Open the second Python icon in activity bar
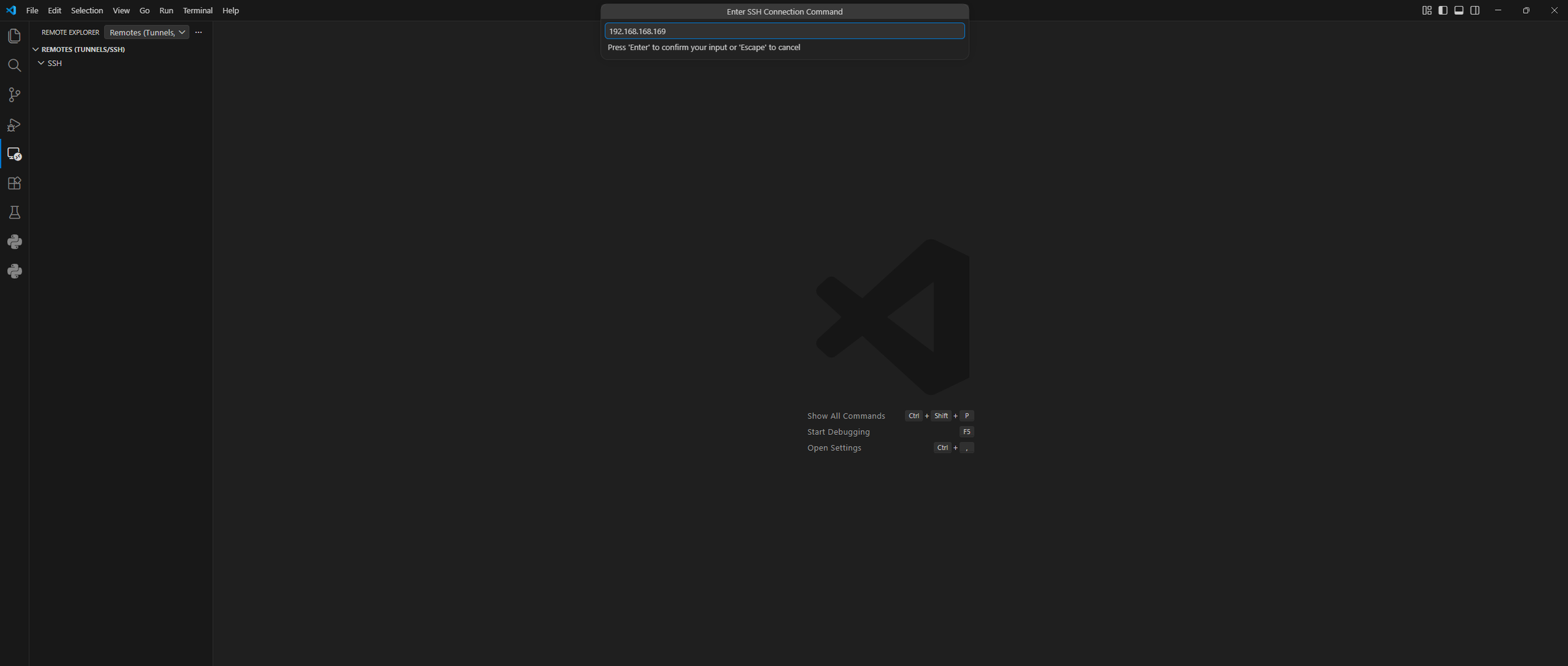 [14, 271]
